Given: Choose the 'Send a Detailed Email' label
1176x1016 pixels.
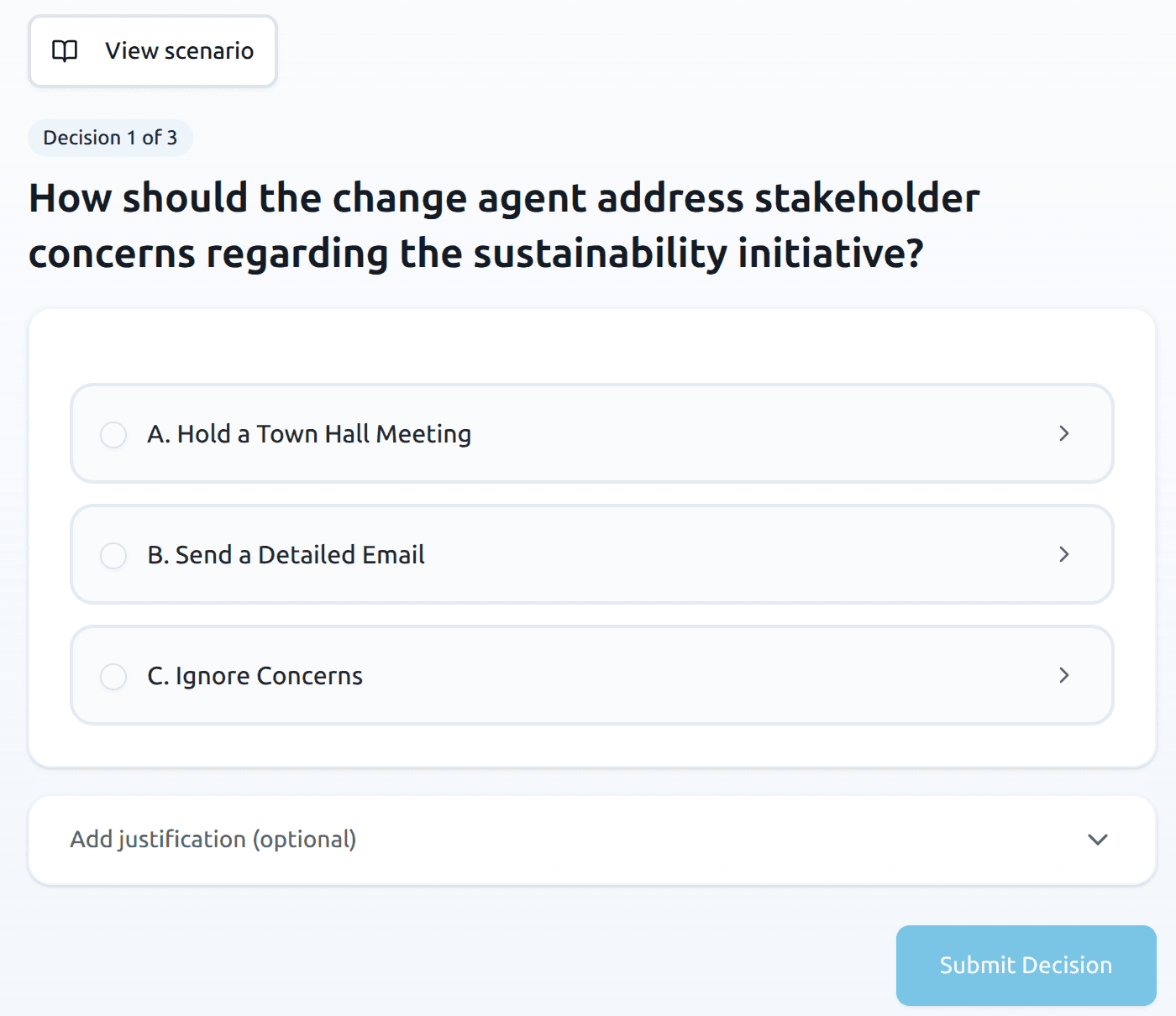Looking at the screenshot, I should click(x=300, y=555).
